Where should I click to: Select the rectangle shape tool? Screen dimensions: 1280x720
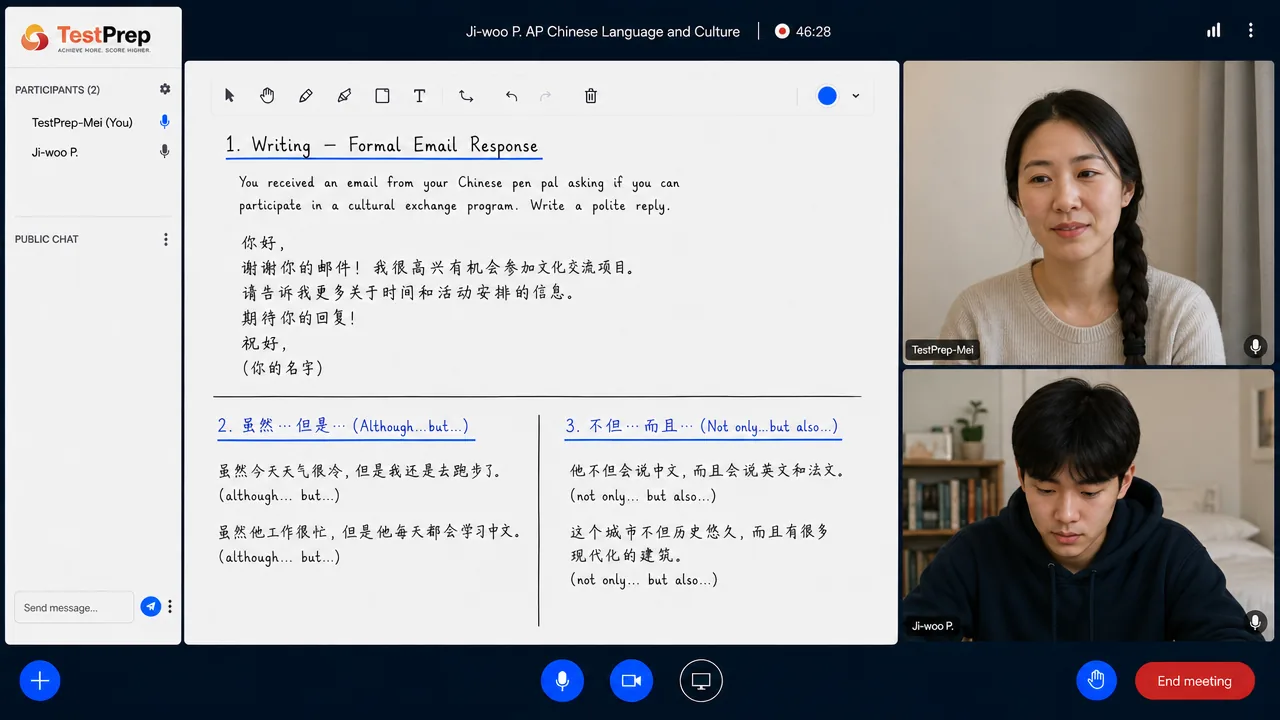tap(382, 96)
